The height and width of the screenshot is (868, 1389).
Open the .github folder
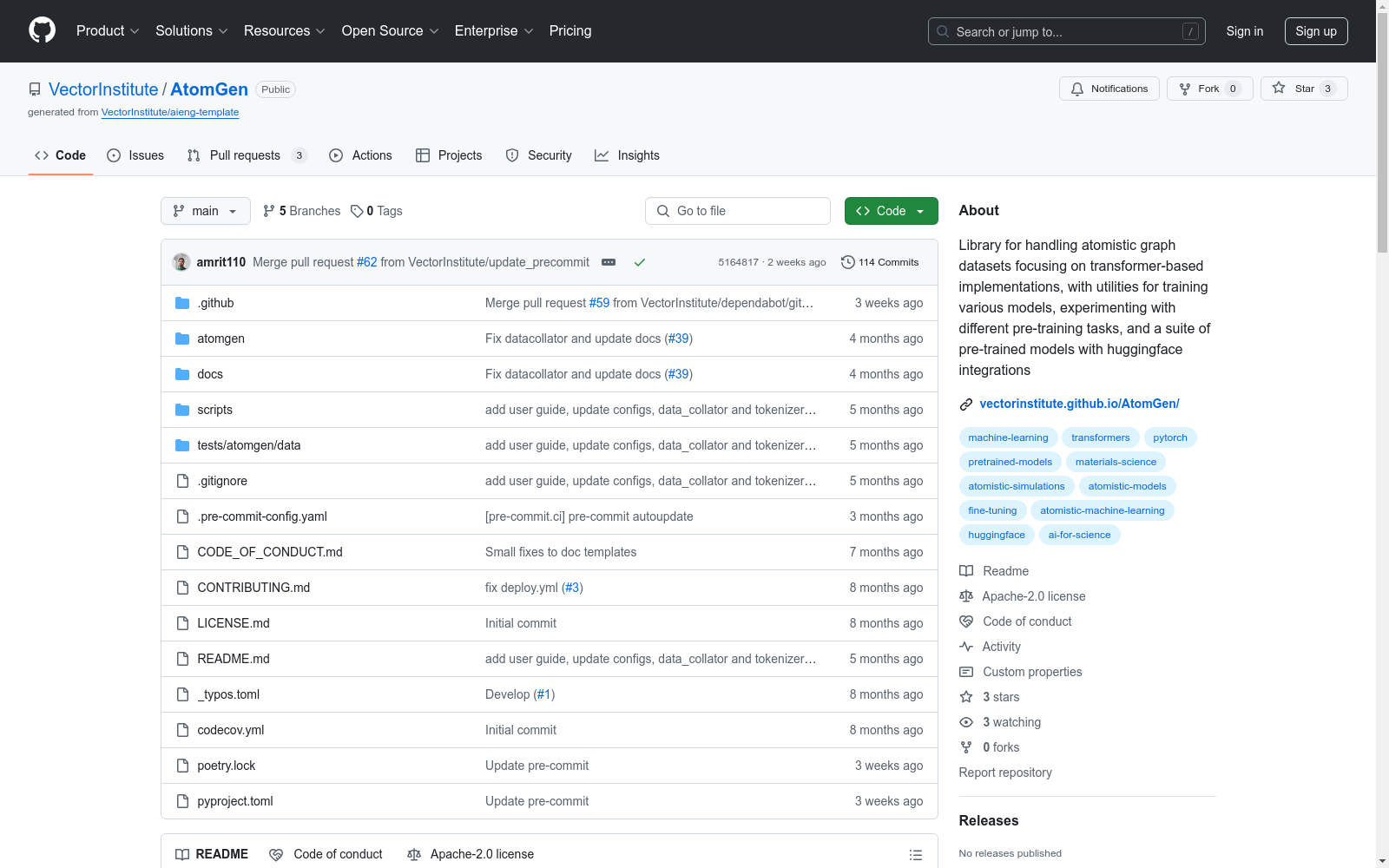click(x=215, y=303)
